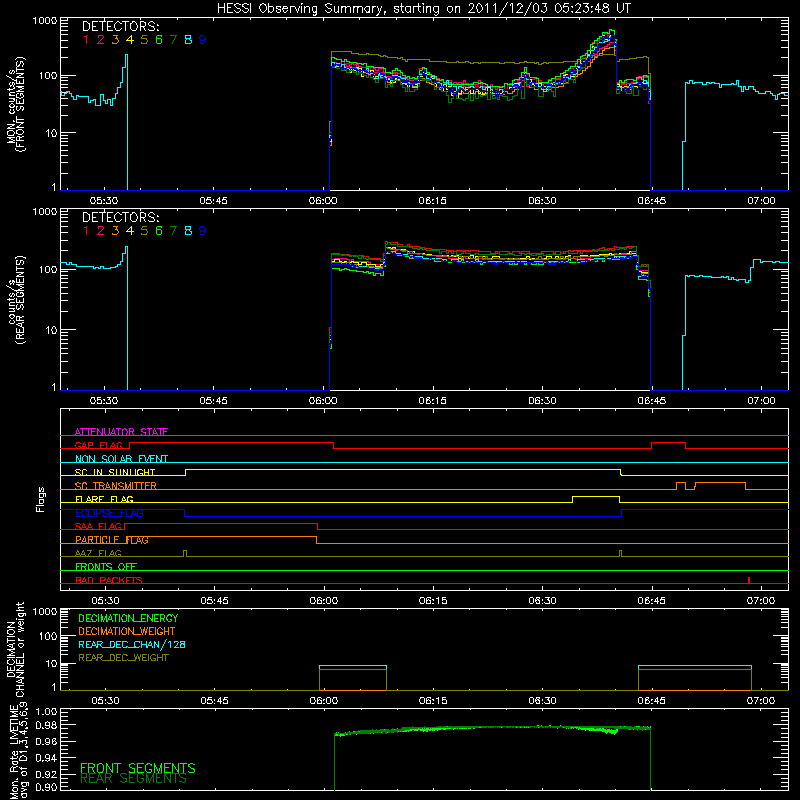Click the vertical 'Flags' axis label
This screenshot has width=800, height=800.
click(41, 499)
